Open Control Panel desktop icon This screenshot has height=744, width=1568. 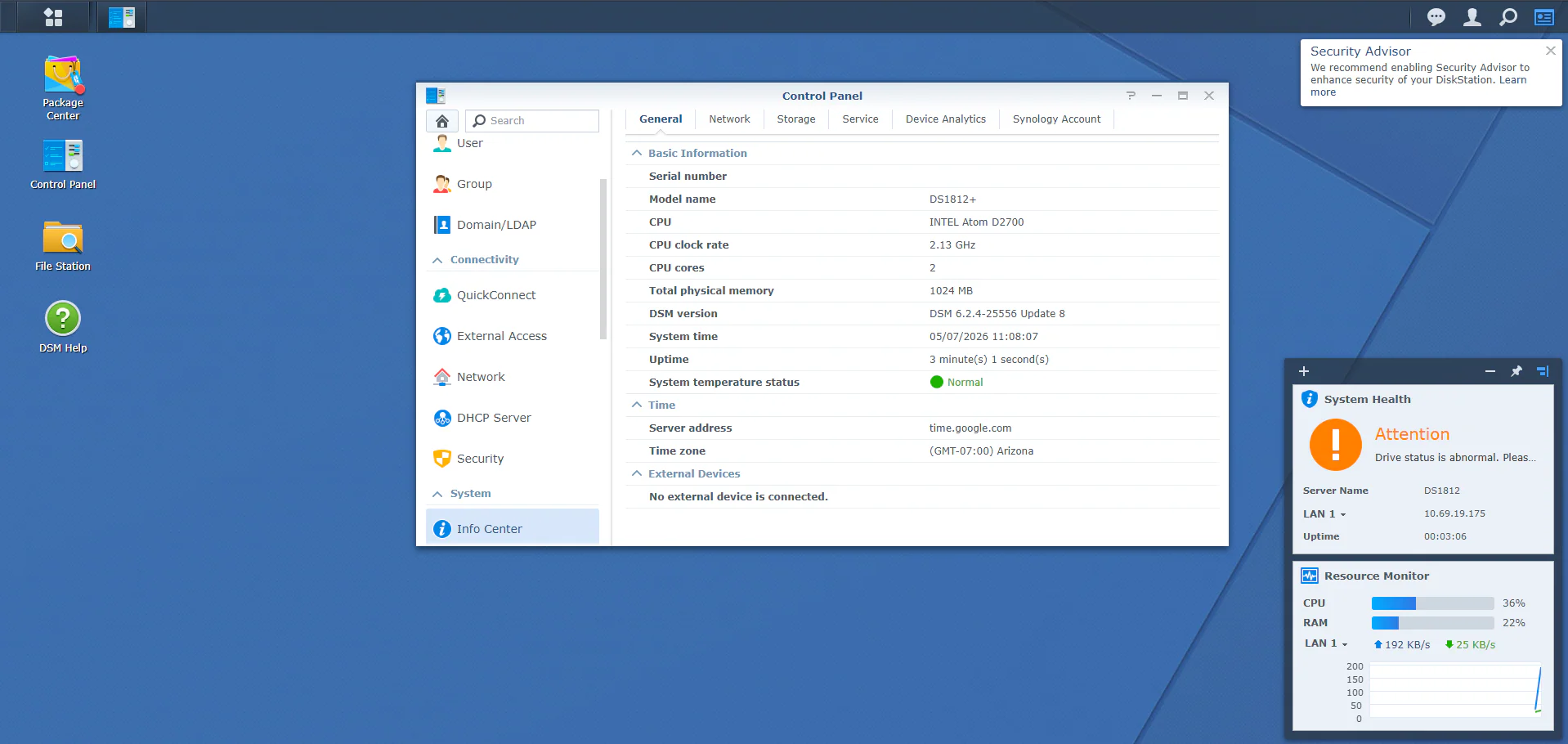tap(63, 164)
